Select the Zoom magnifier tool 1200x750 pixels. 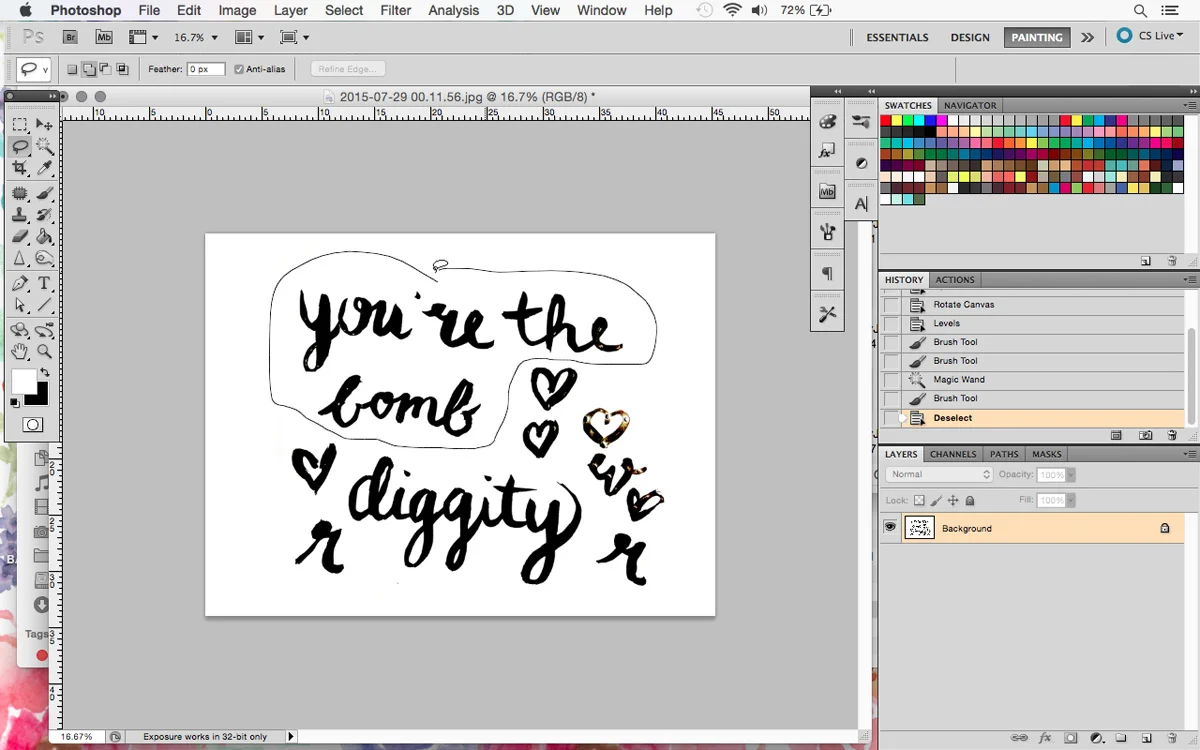tap(44, 351)
